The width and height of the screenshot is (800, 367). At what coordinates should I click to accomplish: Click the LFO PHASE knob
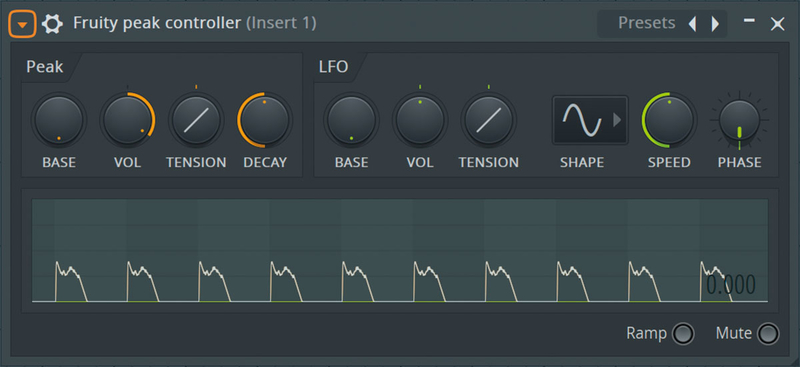[x=739, y=119]
